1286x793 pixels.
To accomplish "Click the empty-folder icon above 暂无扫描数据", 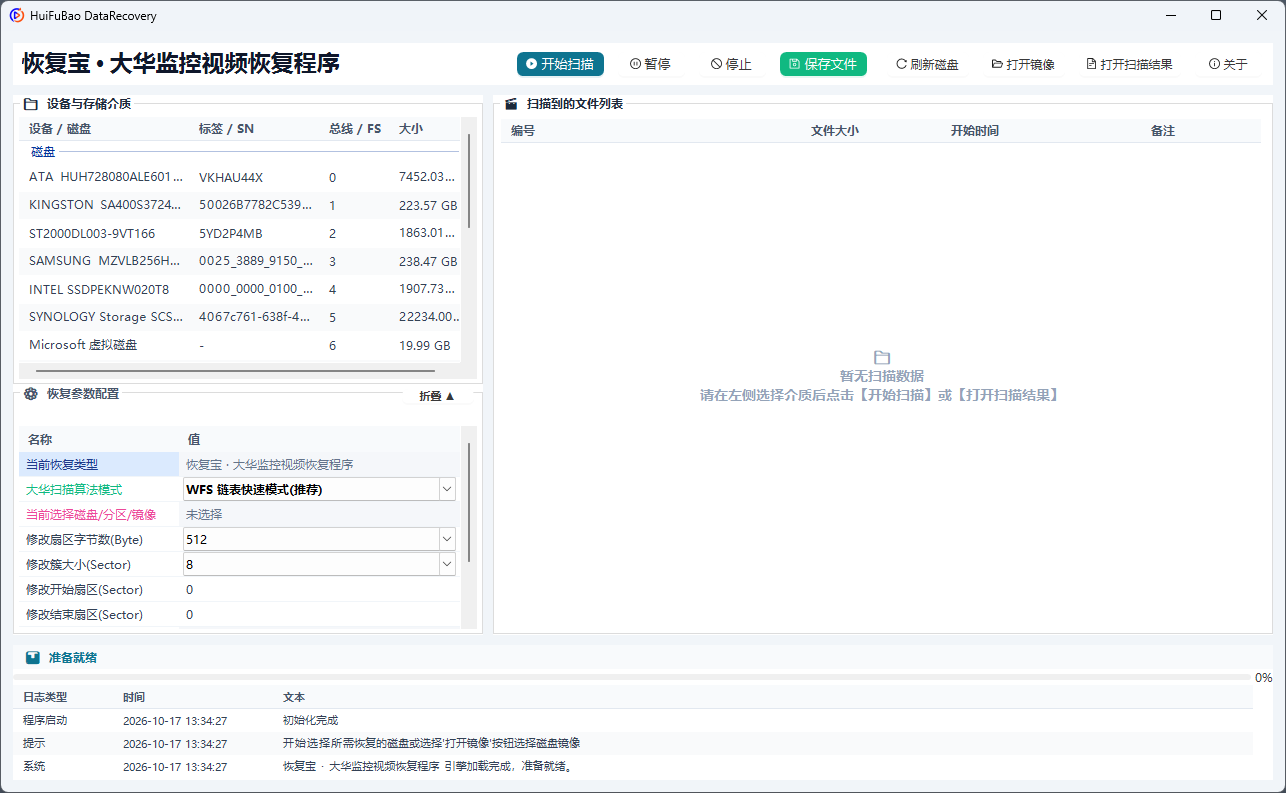I will click(x=881, y=357).
